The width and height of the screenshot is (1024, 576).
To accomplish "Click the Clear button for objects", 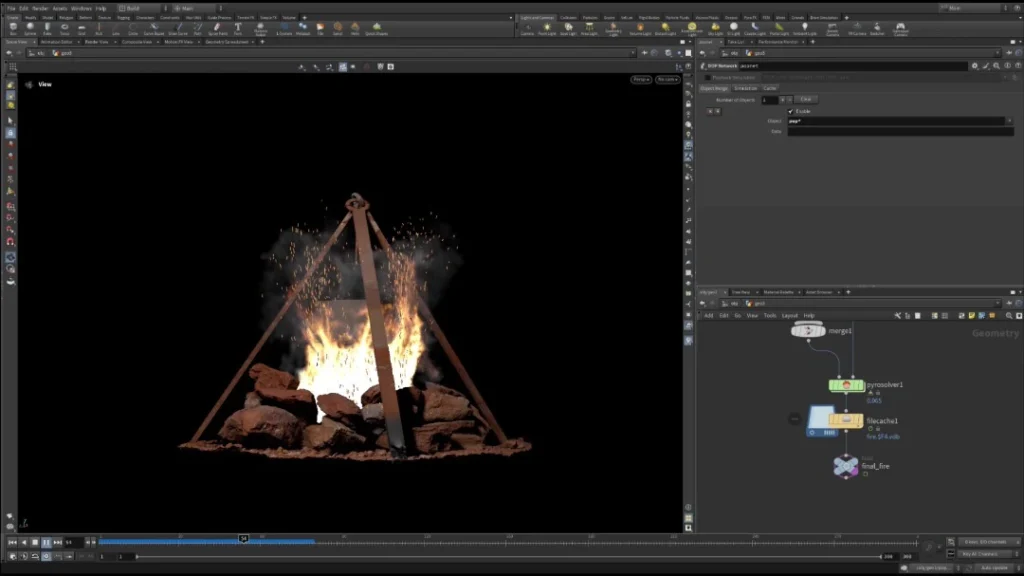I will coord(806,99).
